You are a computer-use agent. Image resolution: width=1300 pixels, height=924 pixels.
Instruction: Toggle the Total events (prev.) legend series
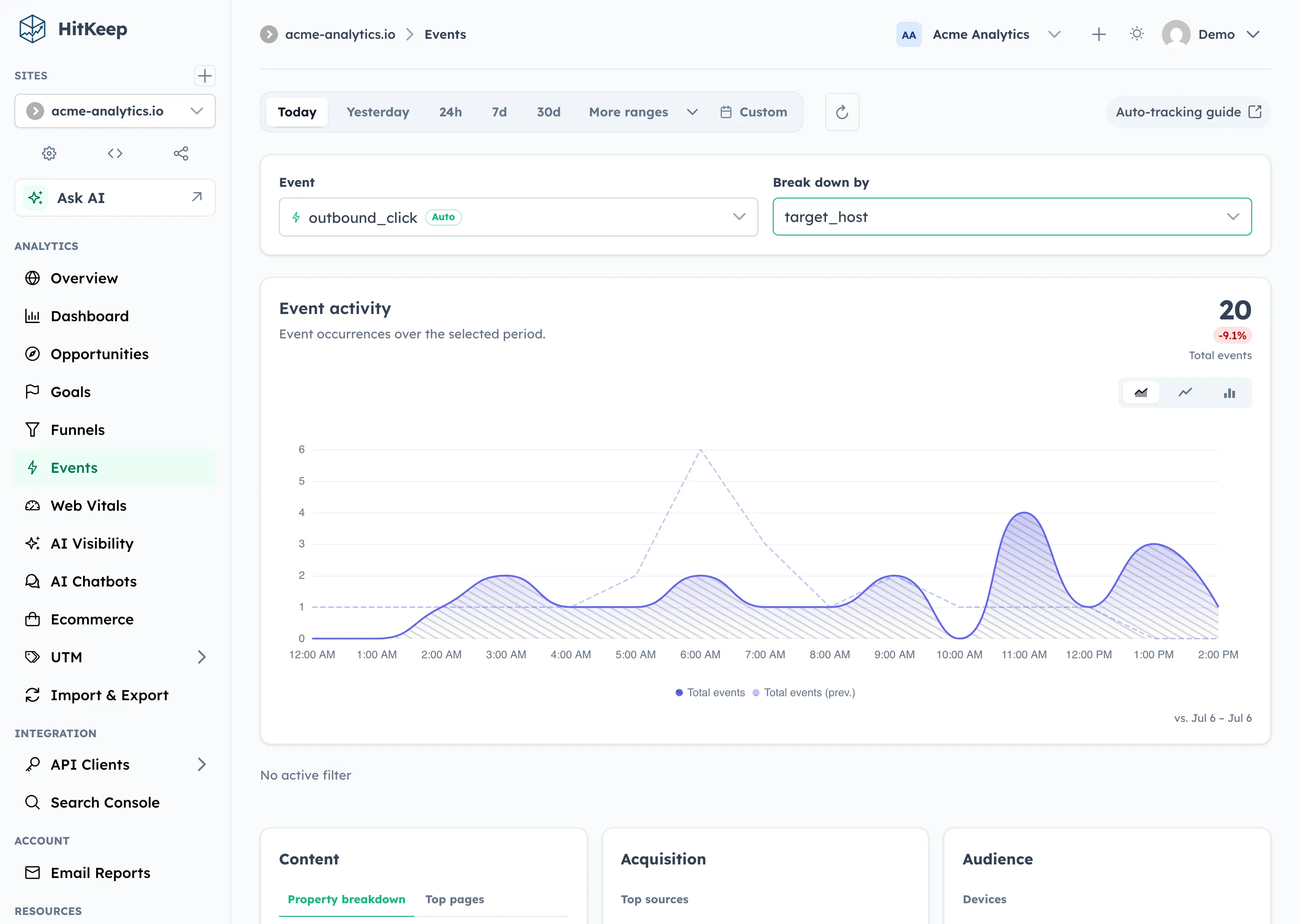tap(803, 693)
